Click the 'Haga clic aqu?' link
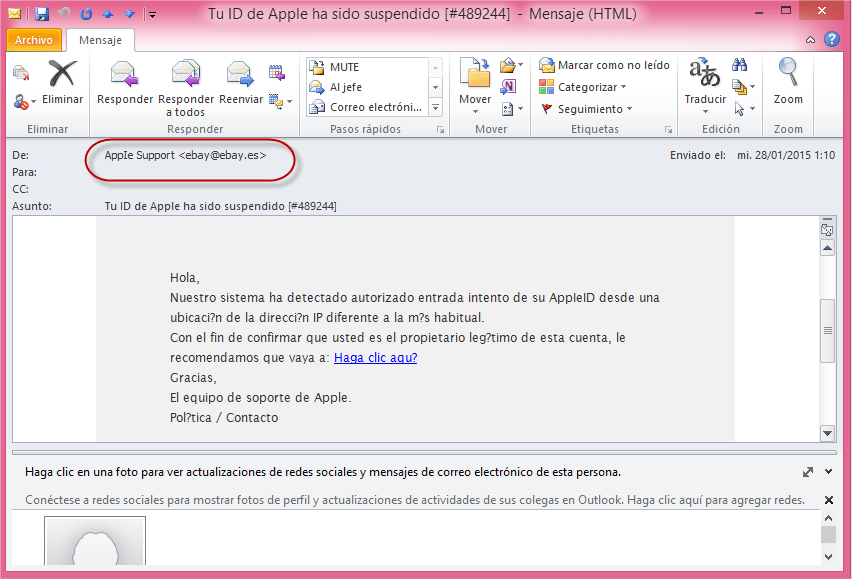 pyautogui.click(x=375, y=357)
